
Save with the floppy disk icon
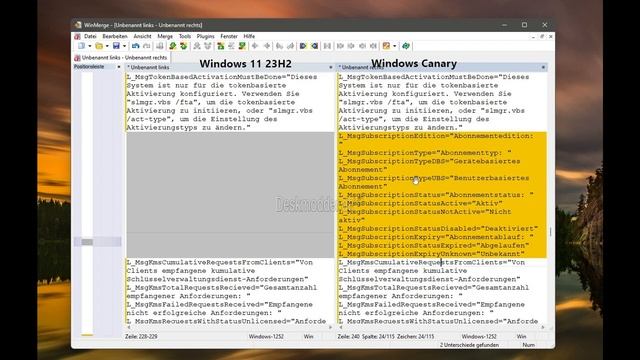pyautogui.click(x=116, y=46)
